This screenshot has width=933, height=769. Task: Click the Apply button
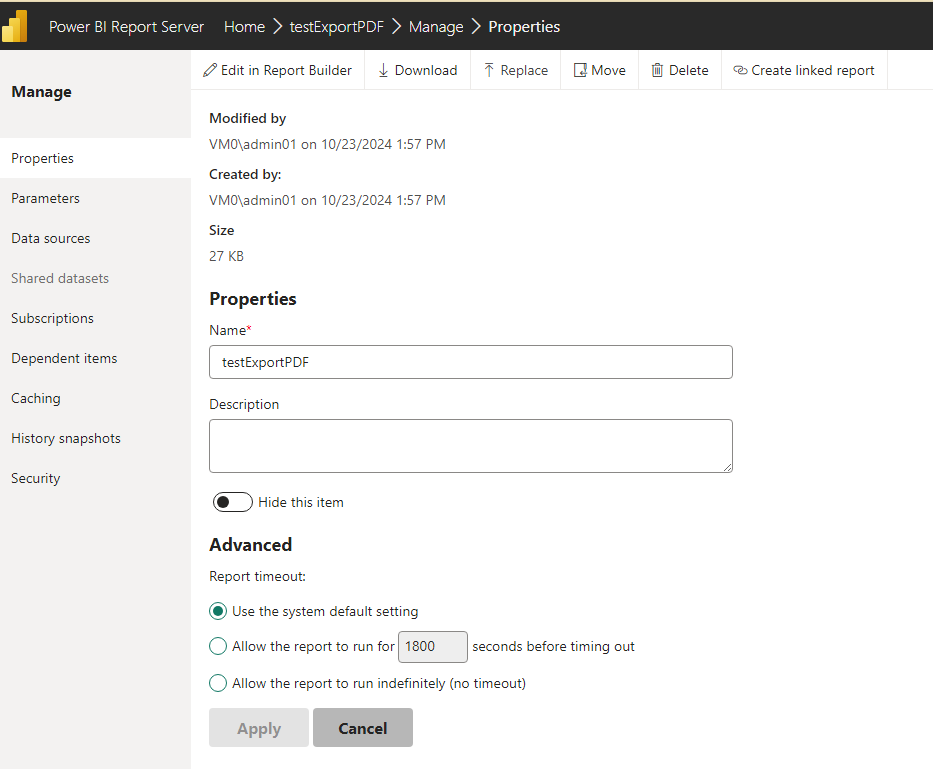(259, 727)
